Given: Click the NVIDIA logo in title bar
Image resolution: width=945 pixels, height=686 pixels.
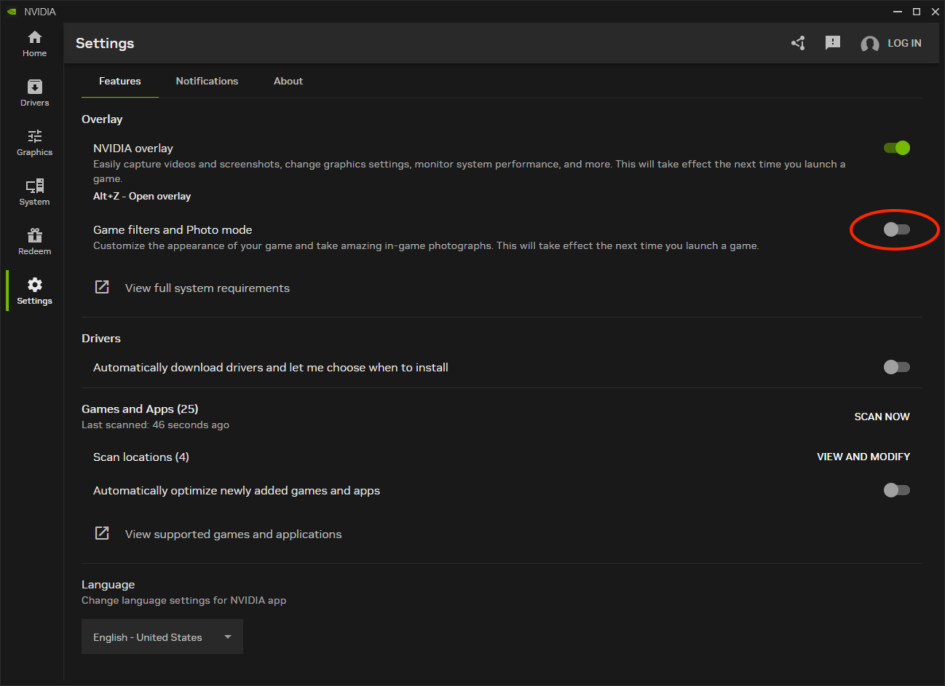Looking at the screenshot, I should 11,11.
